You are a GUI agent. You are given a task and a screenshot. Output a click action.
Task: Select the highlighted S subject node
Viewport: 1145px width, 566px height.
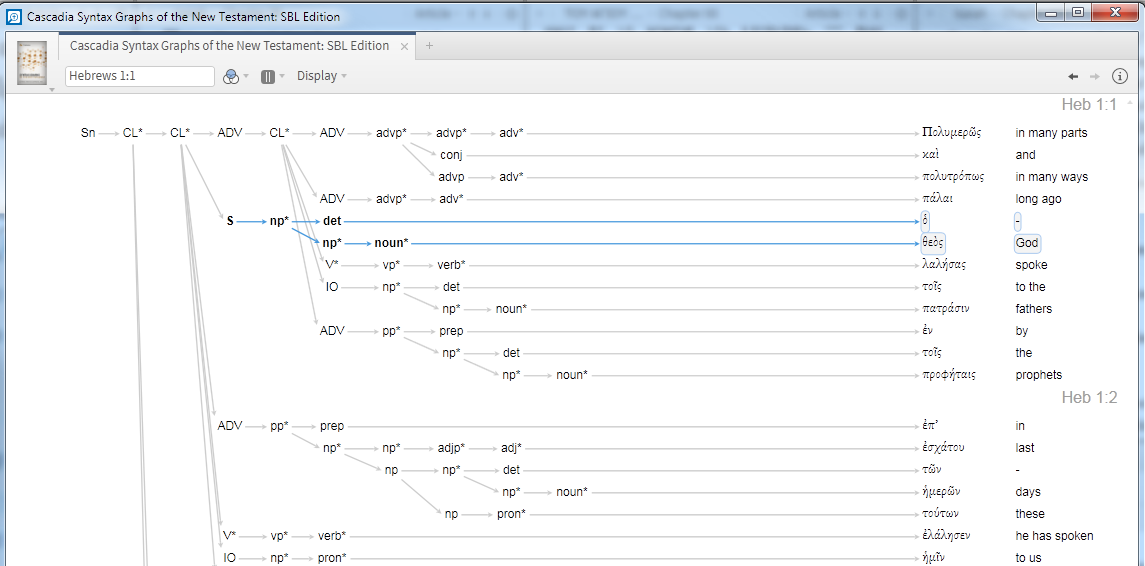tap(230, 221)
